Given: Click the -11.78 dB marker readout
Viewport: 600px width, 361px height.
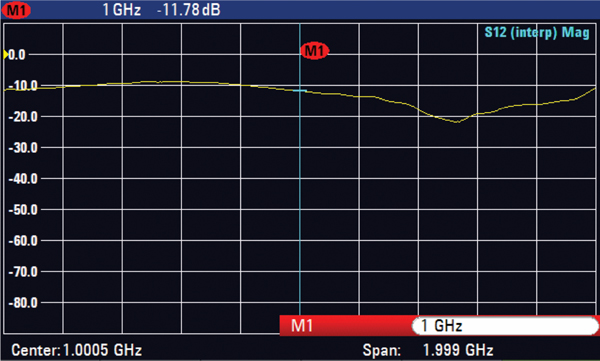Looking at the screenshot, I should click(189, 10).
